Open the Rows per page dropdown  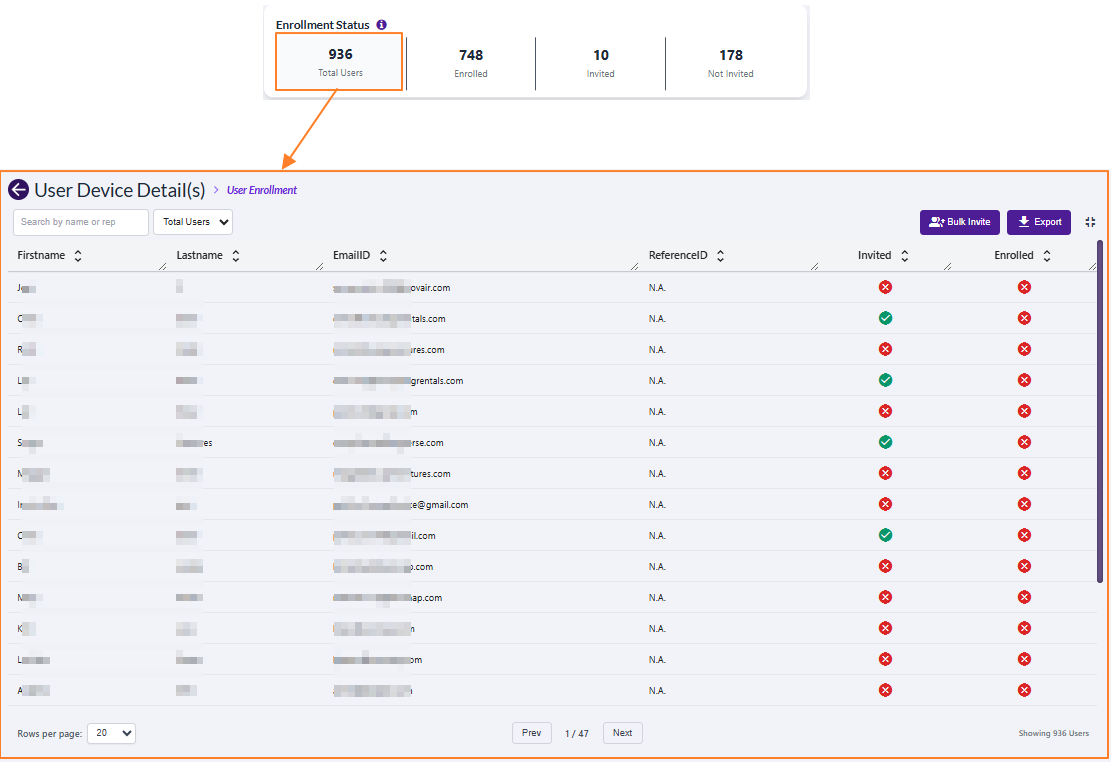click(x=111, y=733)
